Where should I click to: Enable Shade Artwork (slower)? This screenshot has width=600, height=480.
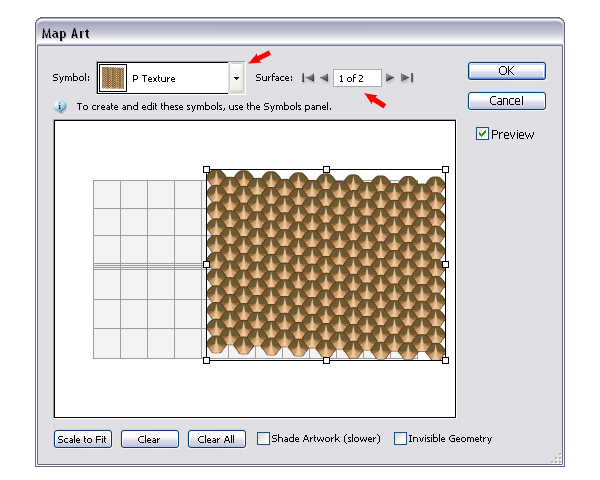coord(263,439)
